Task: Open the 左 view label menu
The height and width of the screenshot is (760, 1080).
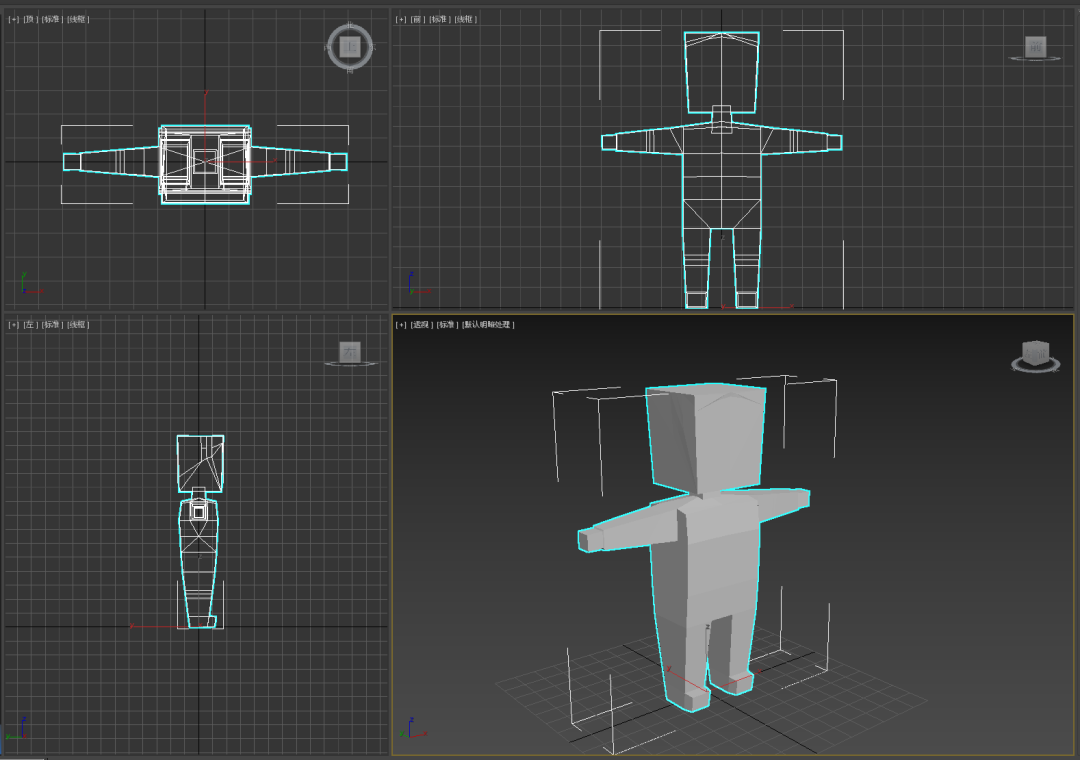Action: pos(30,325)
